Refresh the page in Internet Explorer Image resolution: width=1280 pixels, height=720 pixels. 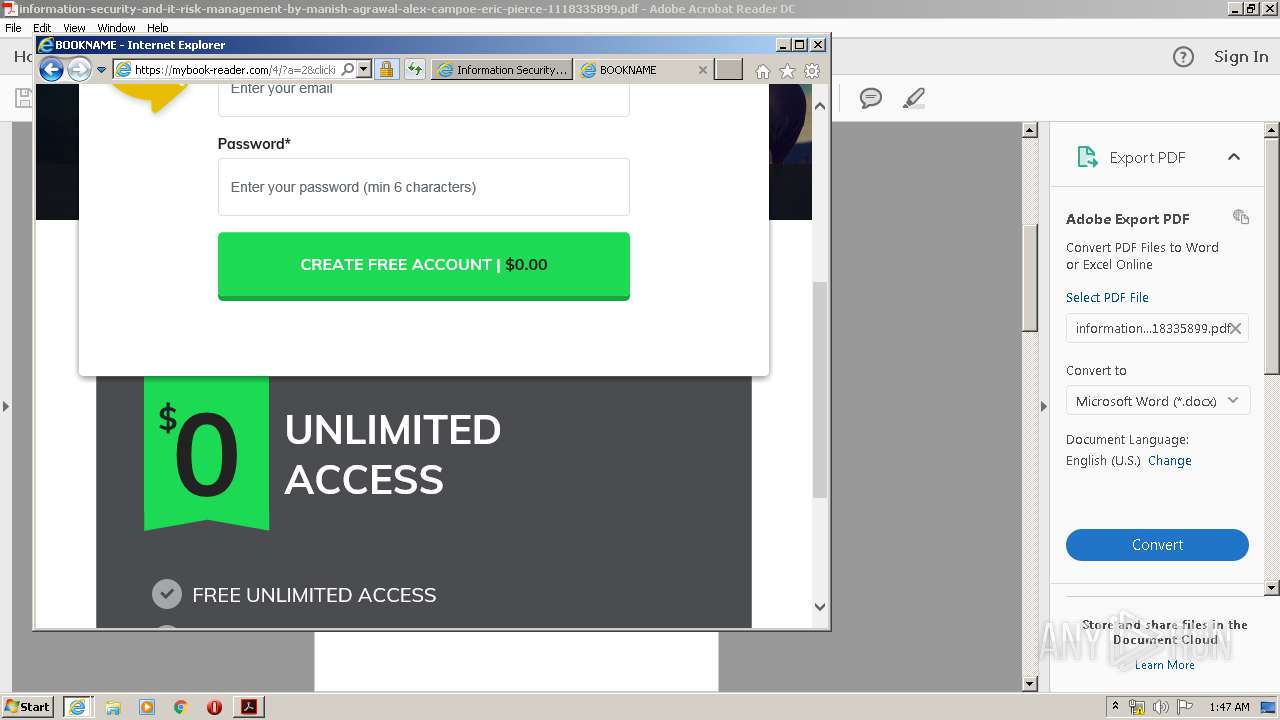(414, 70)
